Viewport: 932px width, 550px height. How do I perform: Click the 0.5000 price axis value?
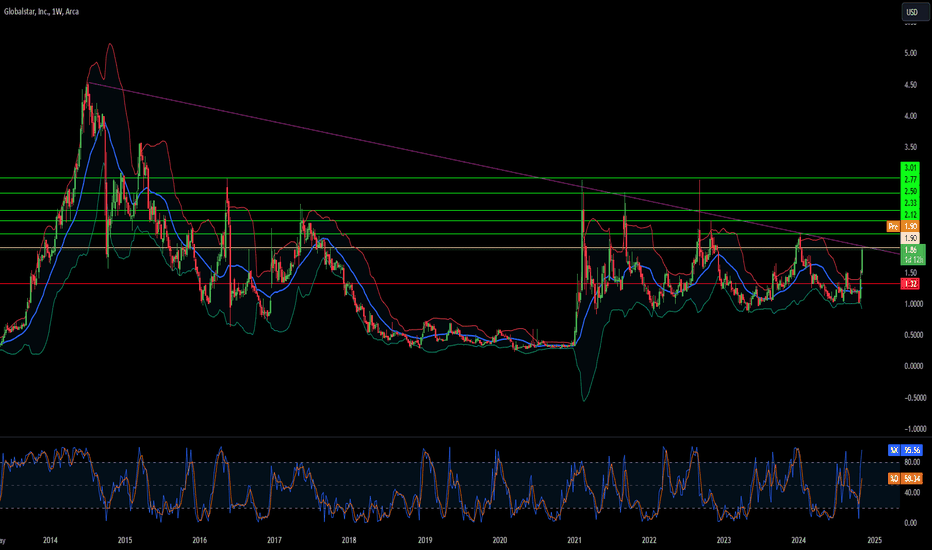[x=914, y=335]
